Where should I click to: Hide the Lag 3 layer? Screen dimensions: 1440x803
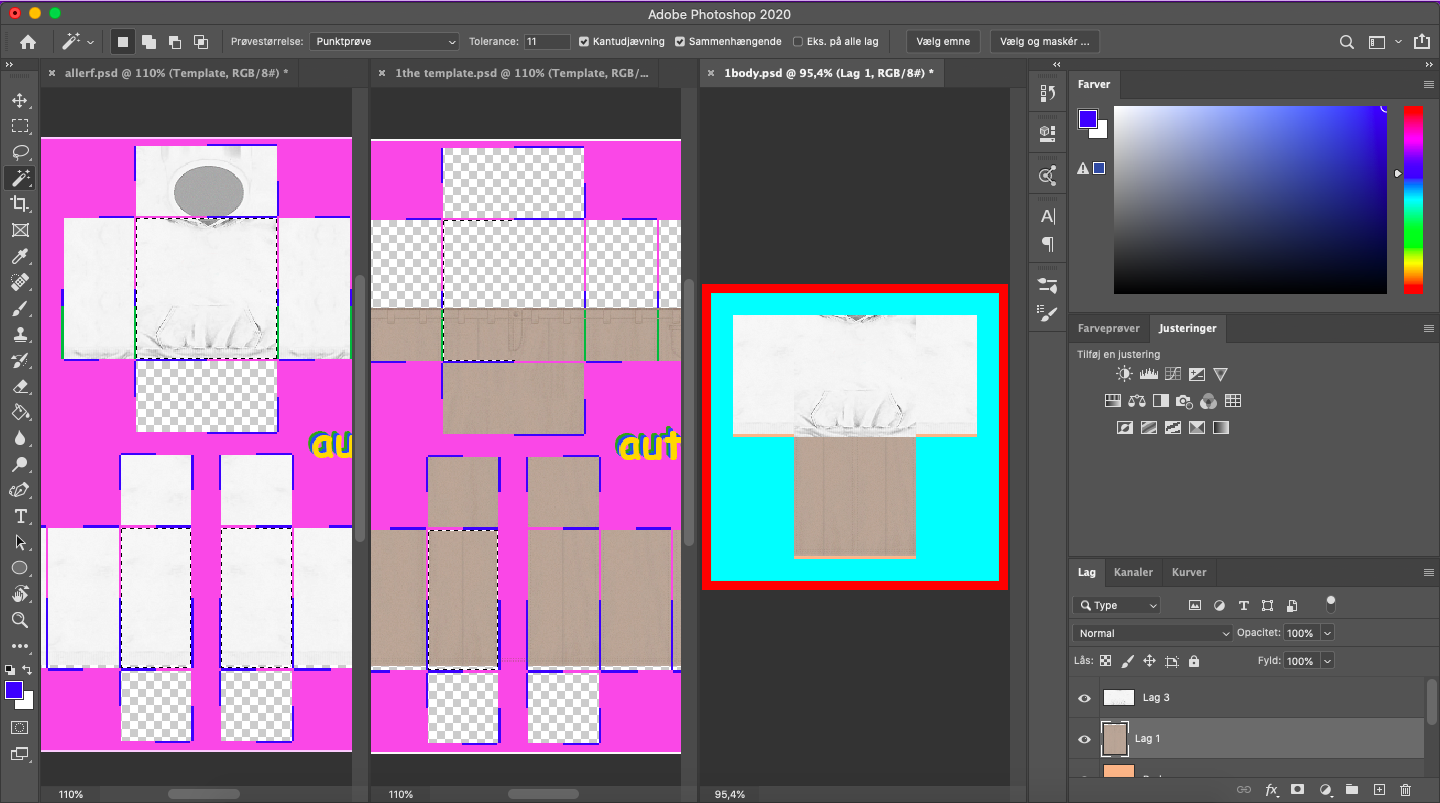[1084, 697]
